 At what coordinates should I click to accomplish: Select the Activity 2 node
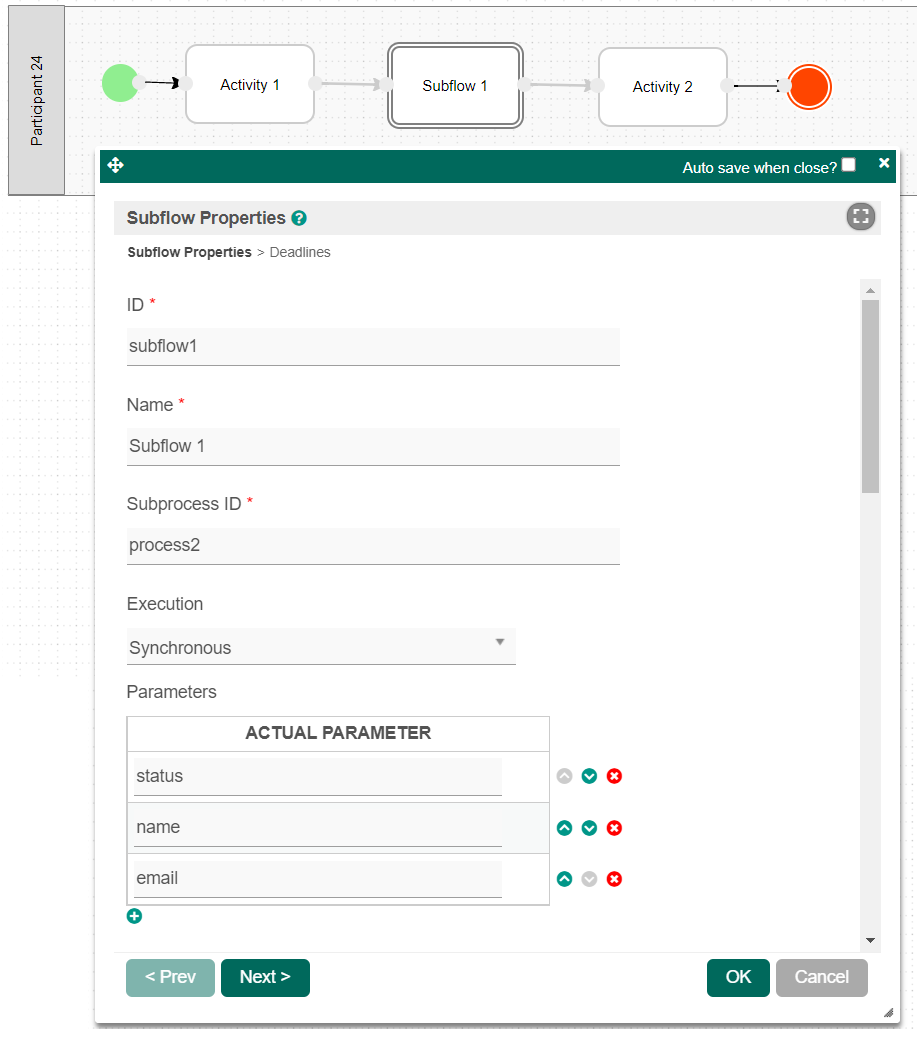[x=662, y=87]
